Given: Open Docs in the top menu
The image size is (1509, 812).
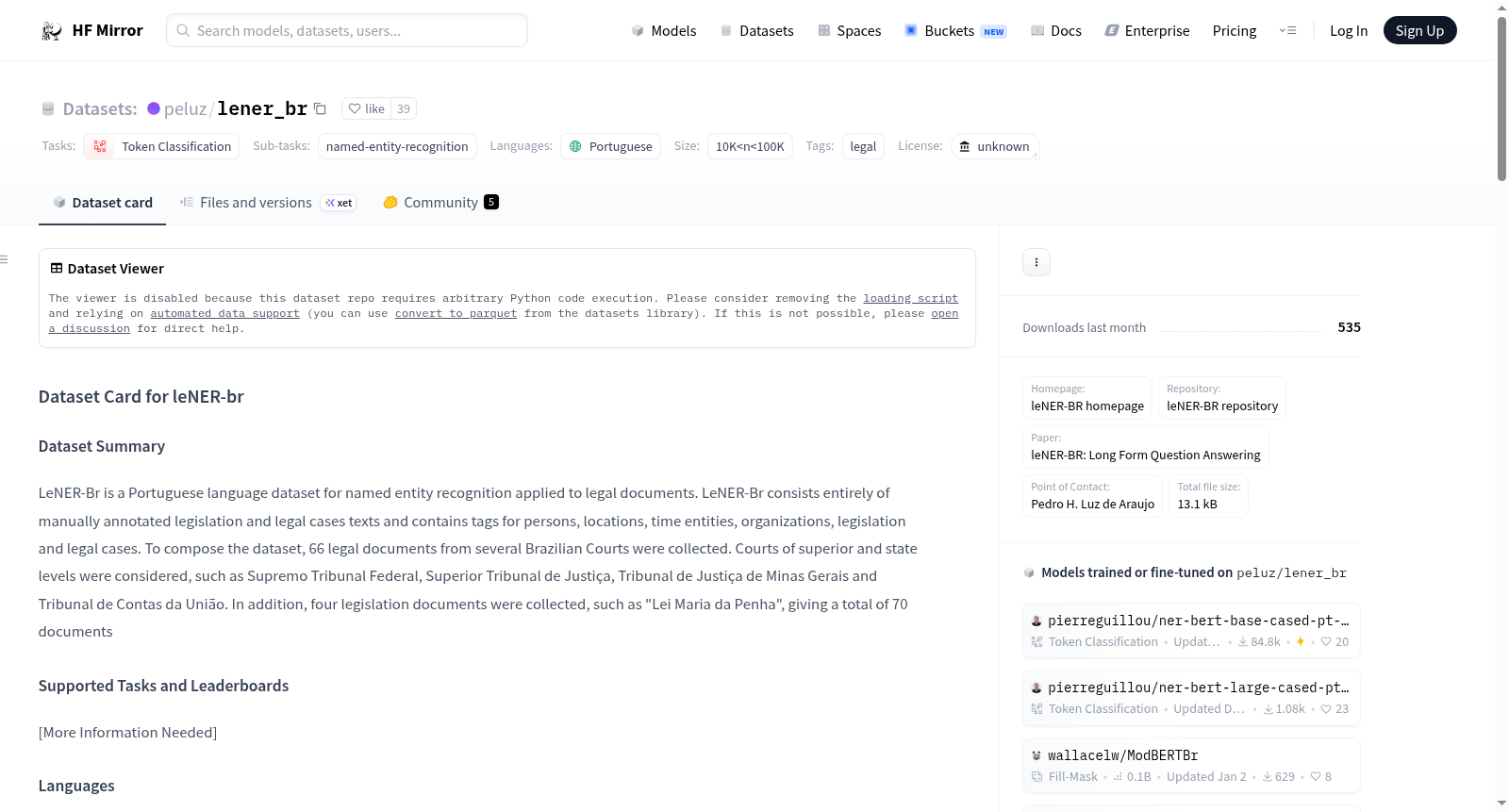Looking at the screenshot, I should [1056, 31].
